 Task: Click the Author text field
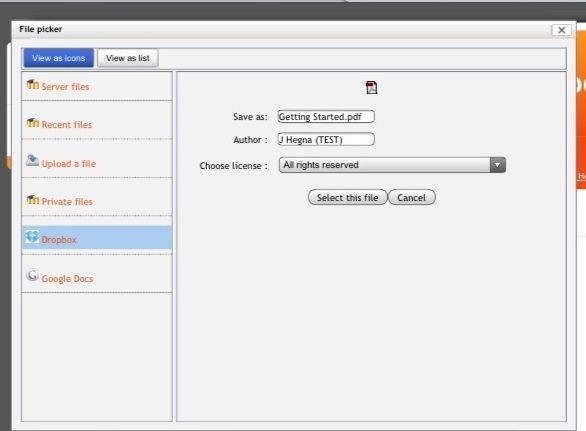[x=326, y=139]
